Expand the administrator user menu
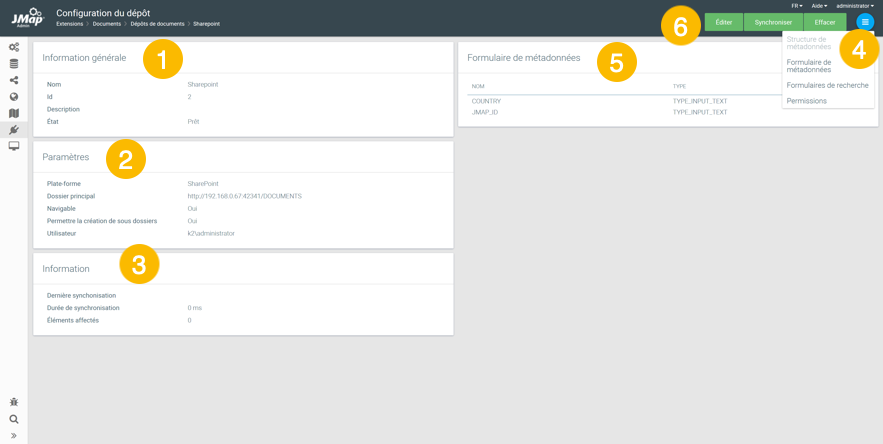The image size is (883, 444). [855, 6]
